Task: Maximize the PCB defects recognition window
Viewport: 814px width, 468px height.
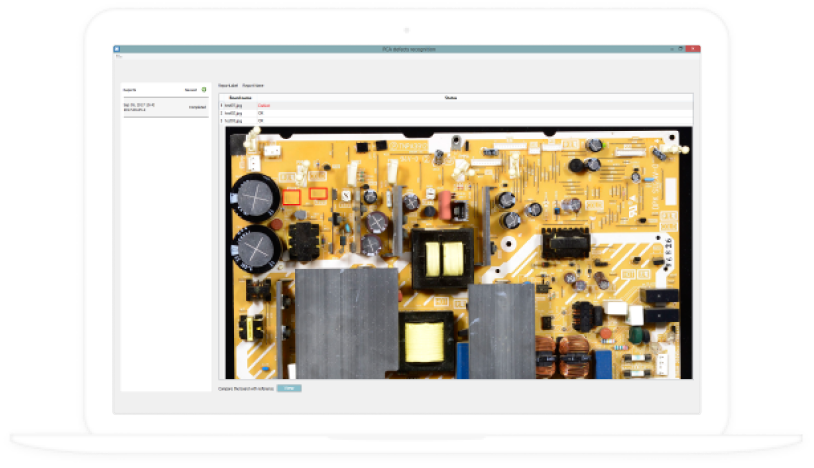Action: coord(681,48)
